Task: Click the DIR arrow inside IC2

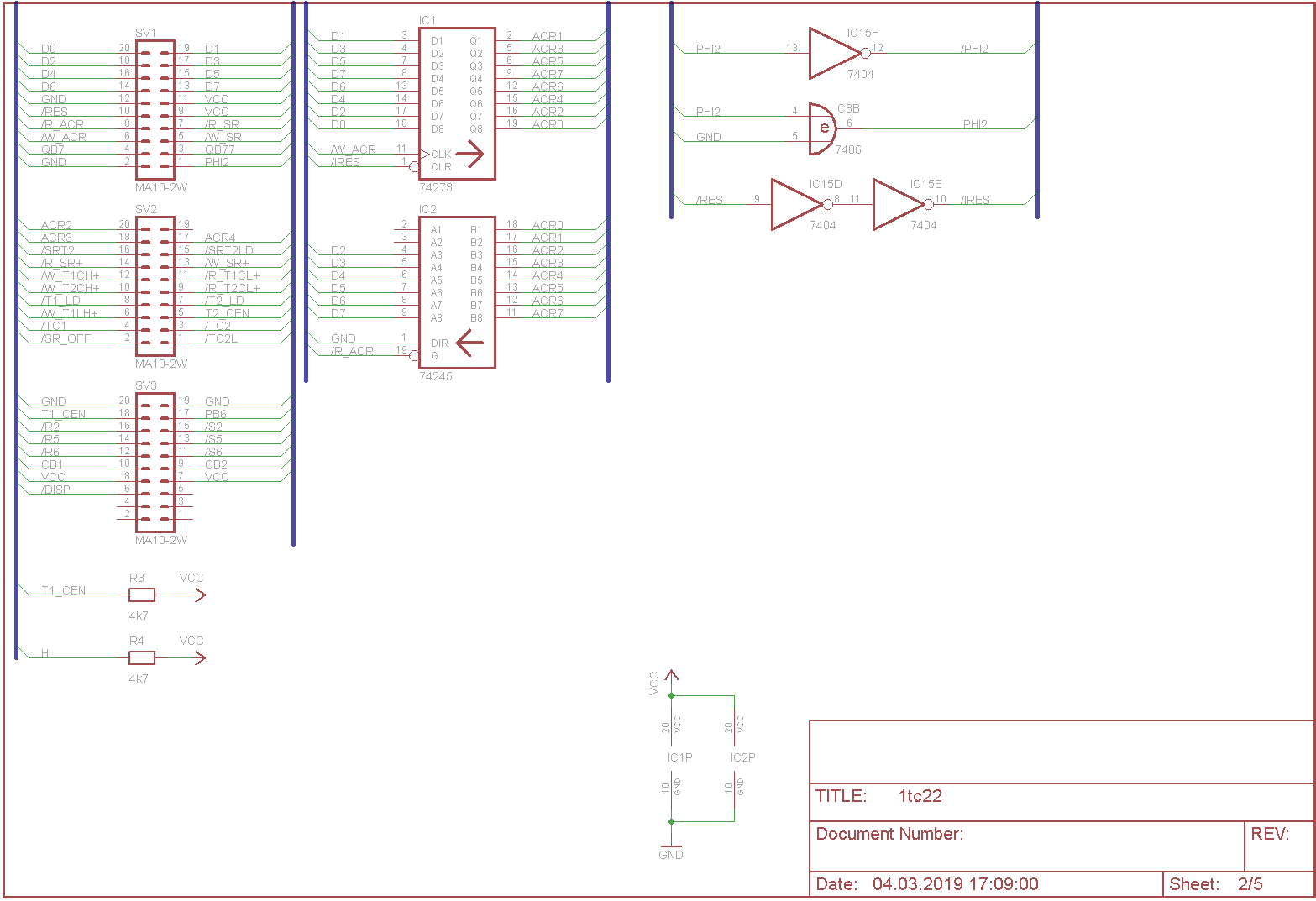Action: click(x=470, y=343)
